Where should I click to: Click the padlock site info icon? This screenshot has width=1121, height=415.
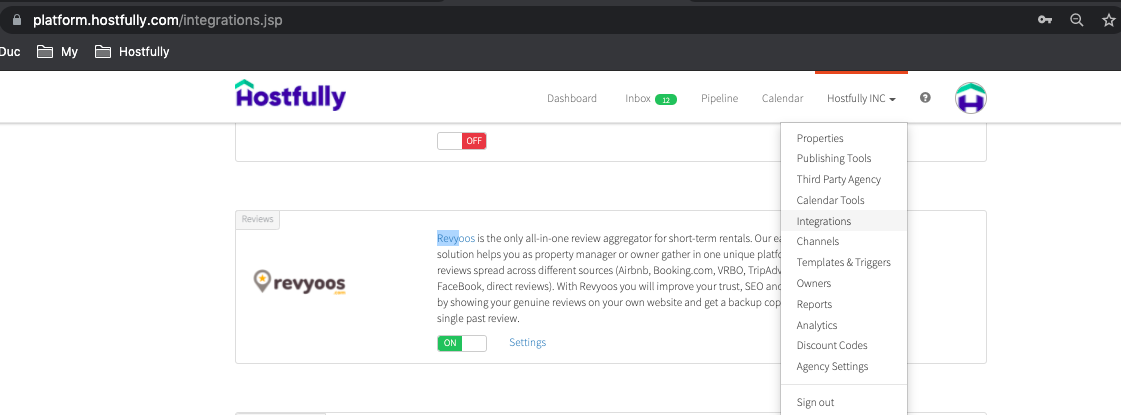pos(17,20)
